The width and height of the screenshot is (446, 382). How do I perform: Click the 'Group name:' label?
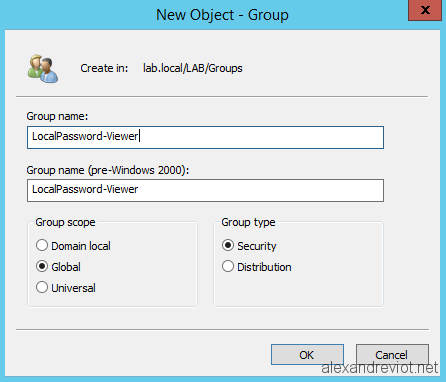pyautogui.click(x=57, y=116)
